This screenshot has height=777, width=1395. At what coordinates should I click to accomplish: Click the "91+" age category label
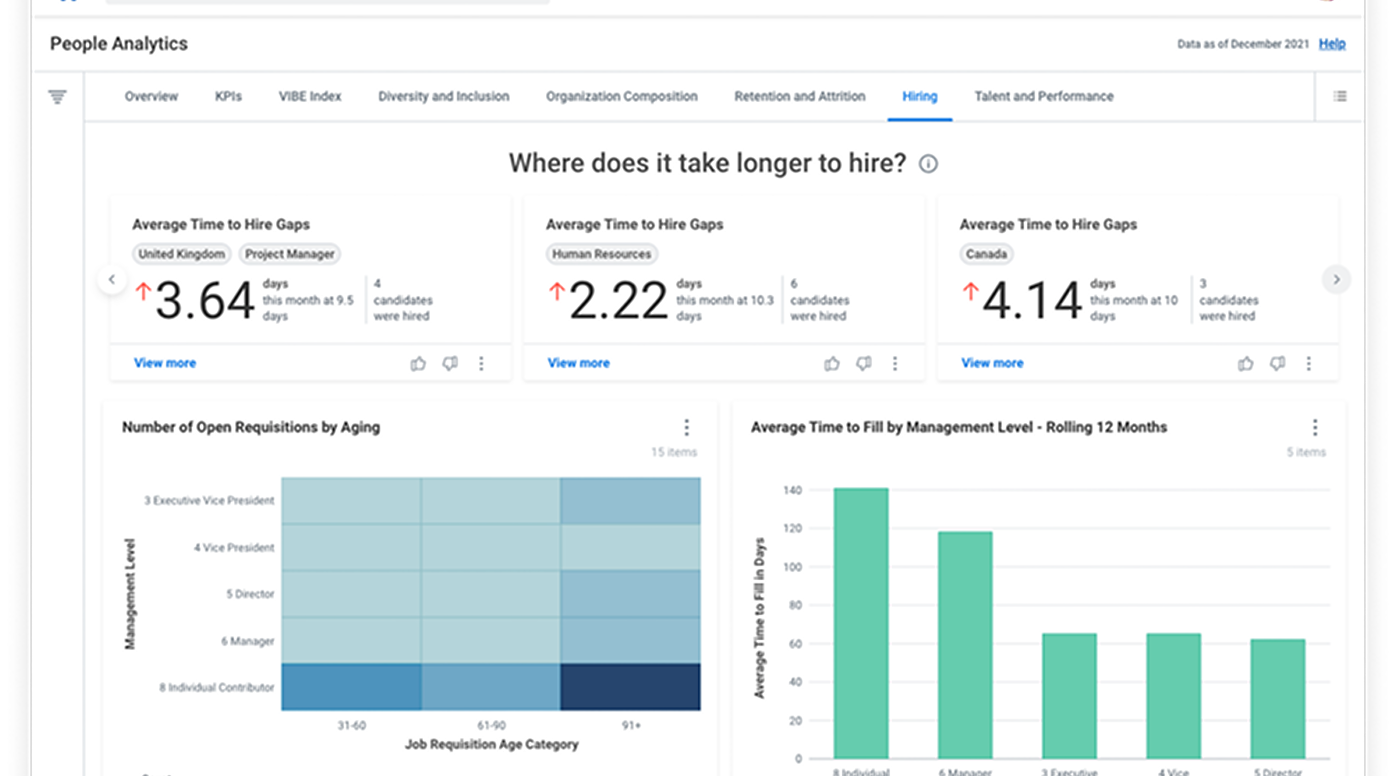pos(631,726)
